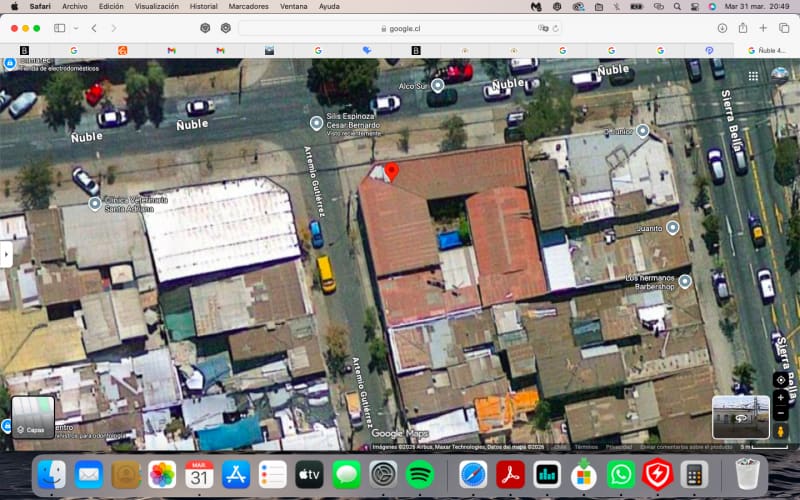Open Finder from the Dock
This screenshot has height=500, width=800.
[x=52, y=474]
